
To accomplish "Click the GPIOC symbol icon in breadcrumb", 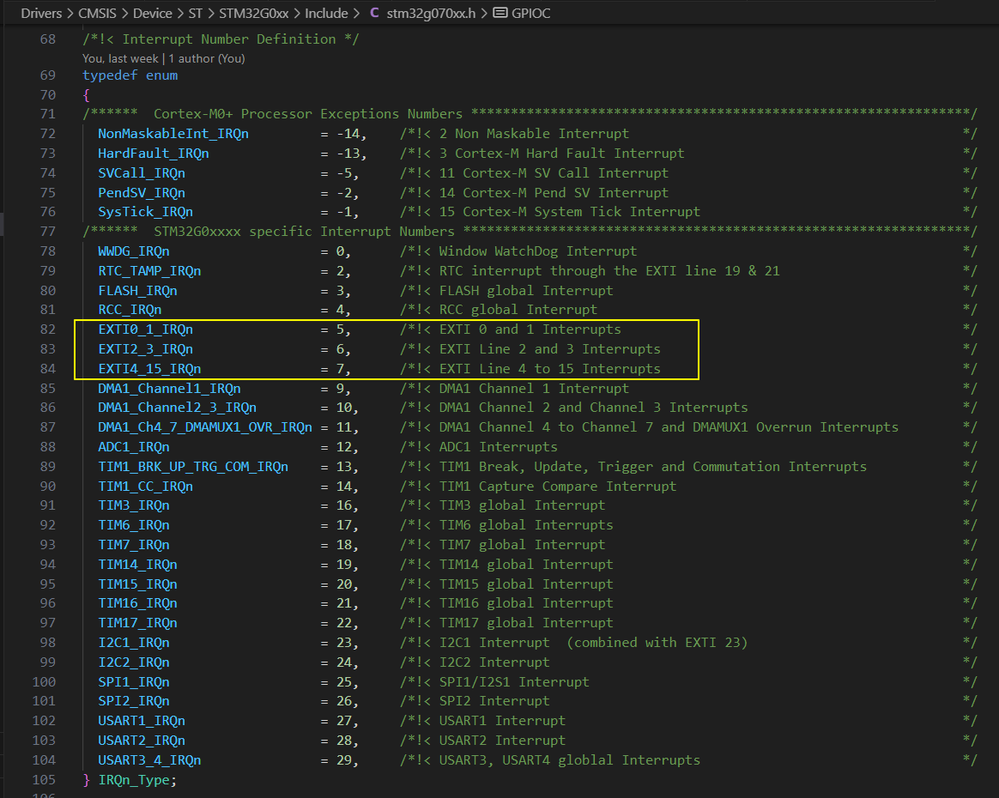I will [x=501, y=14].
